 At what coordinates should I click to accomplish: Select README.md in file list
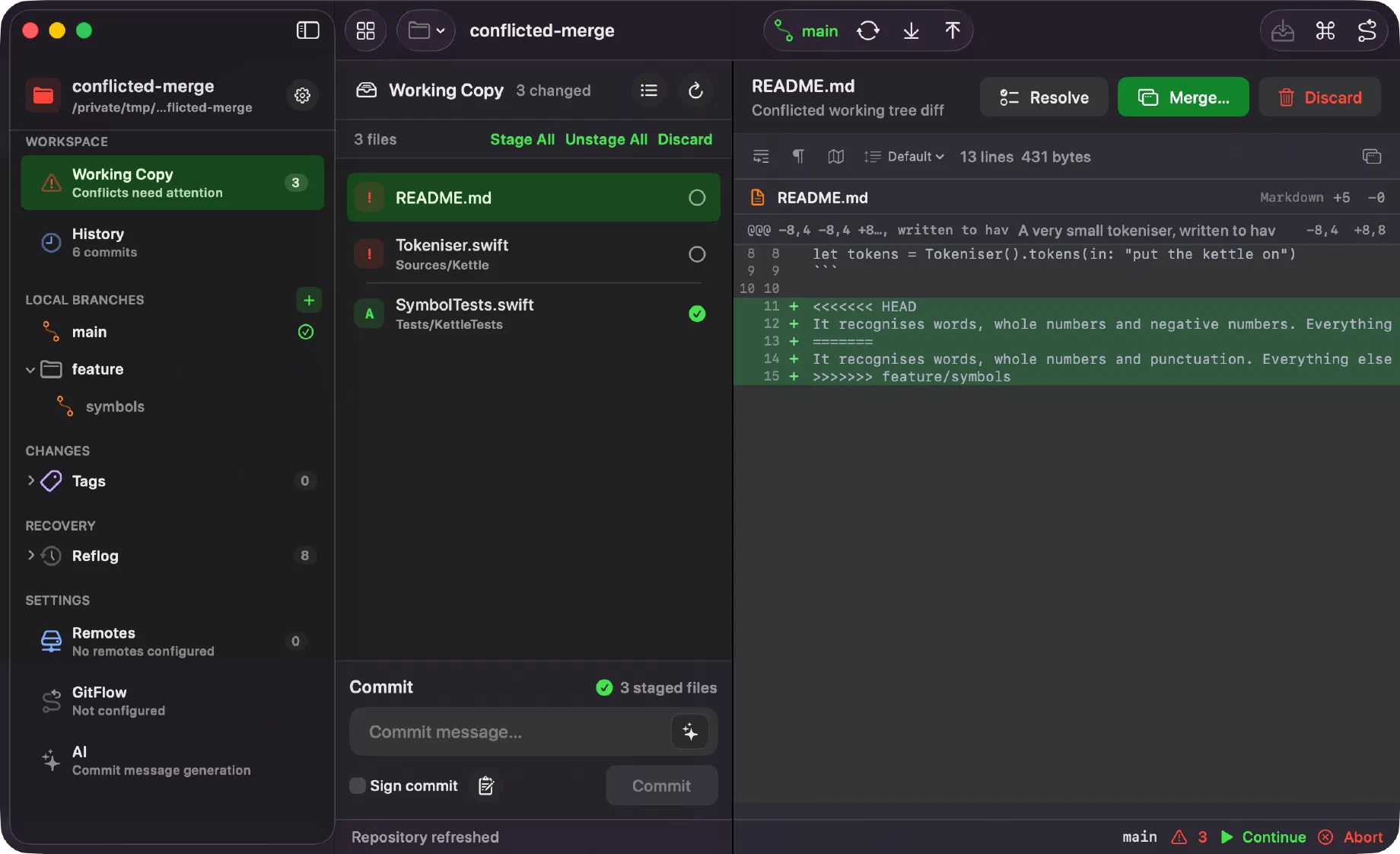(533, 198)
